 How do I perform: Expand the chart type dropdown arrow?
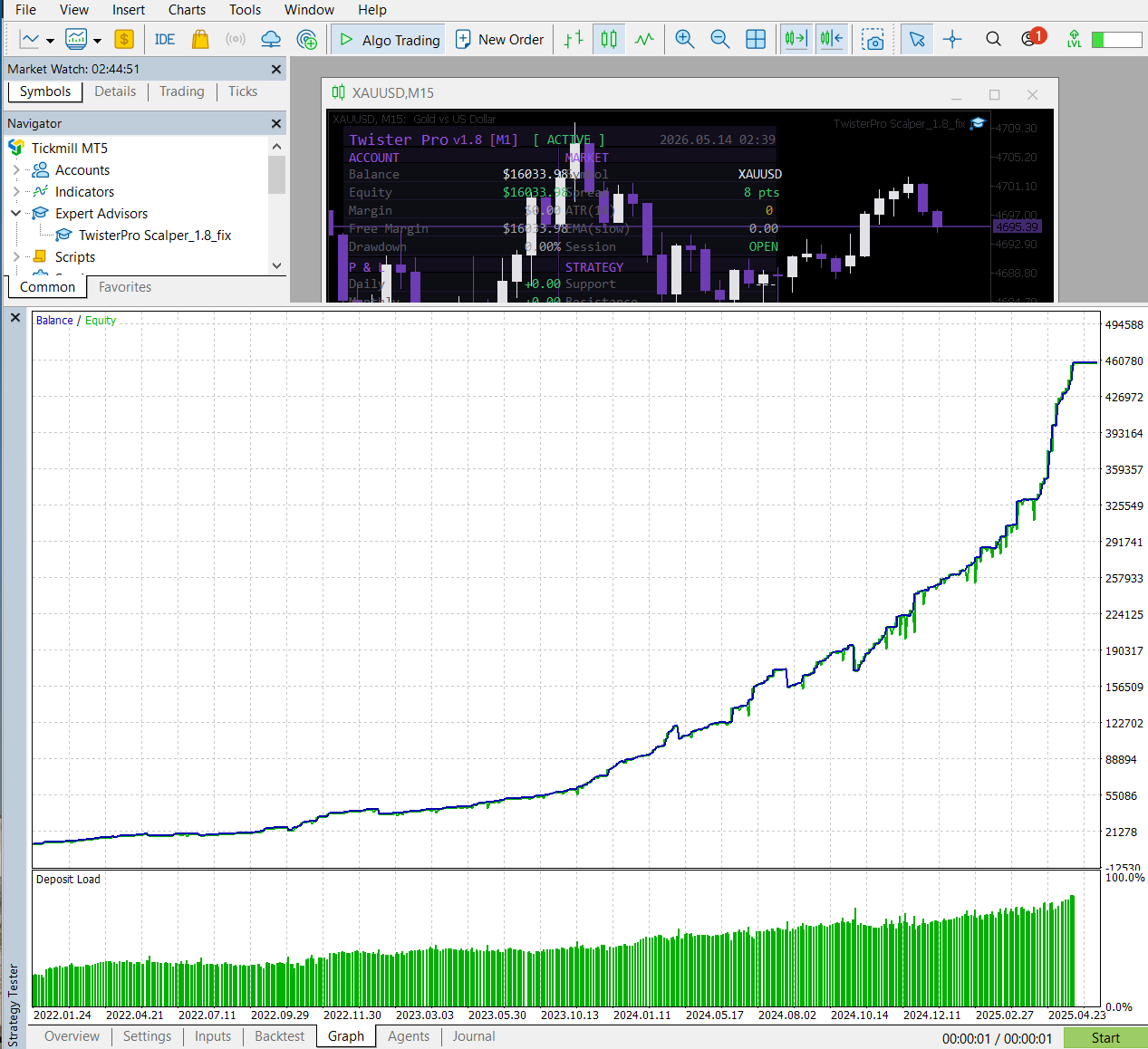click(50, 40)
